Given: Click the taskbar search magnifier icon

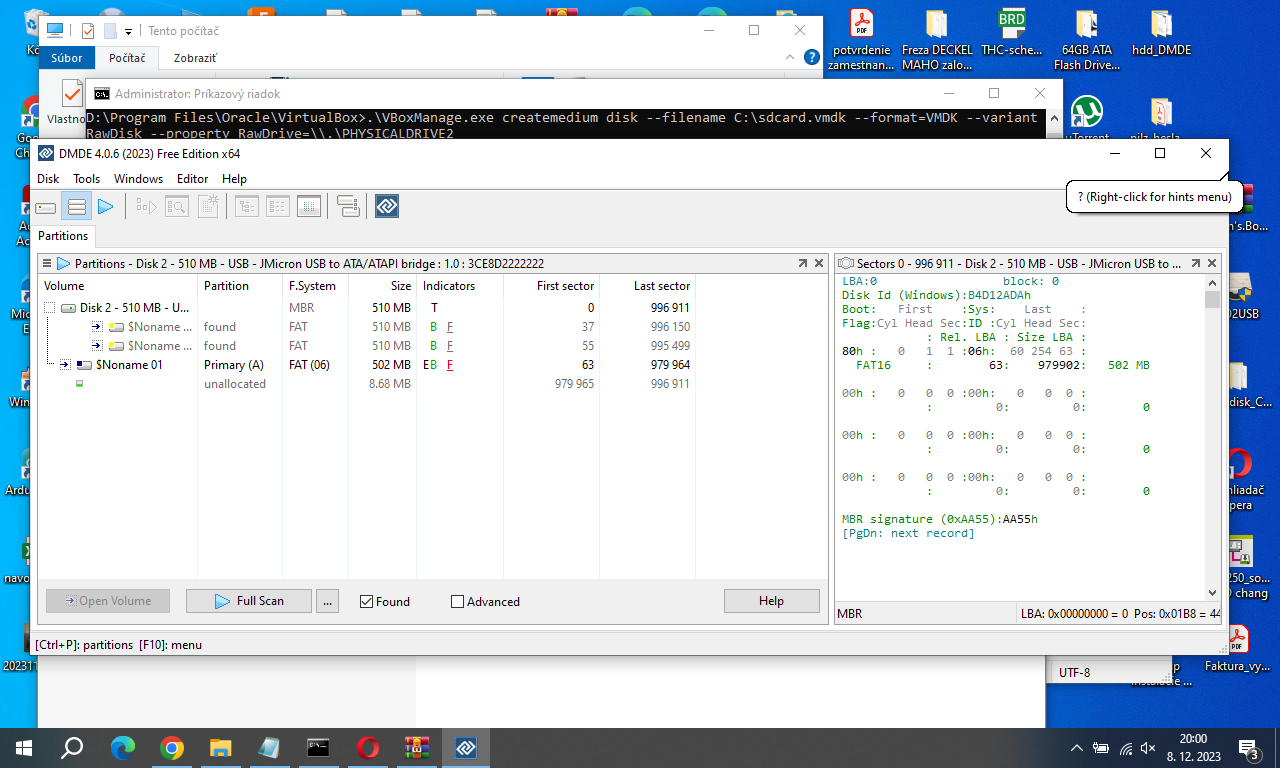Looking at the screenshot, I should (x=72, y=747).
